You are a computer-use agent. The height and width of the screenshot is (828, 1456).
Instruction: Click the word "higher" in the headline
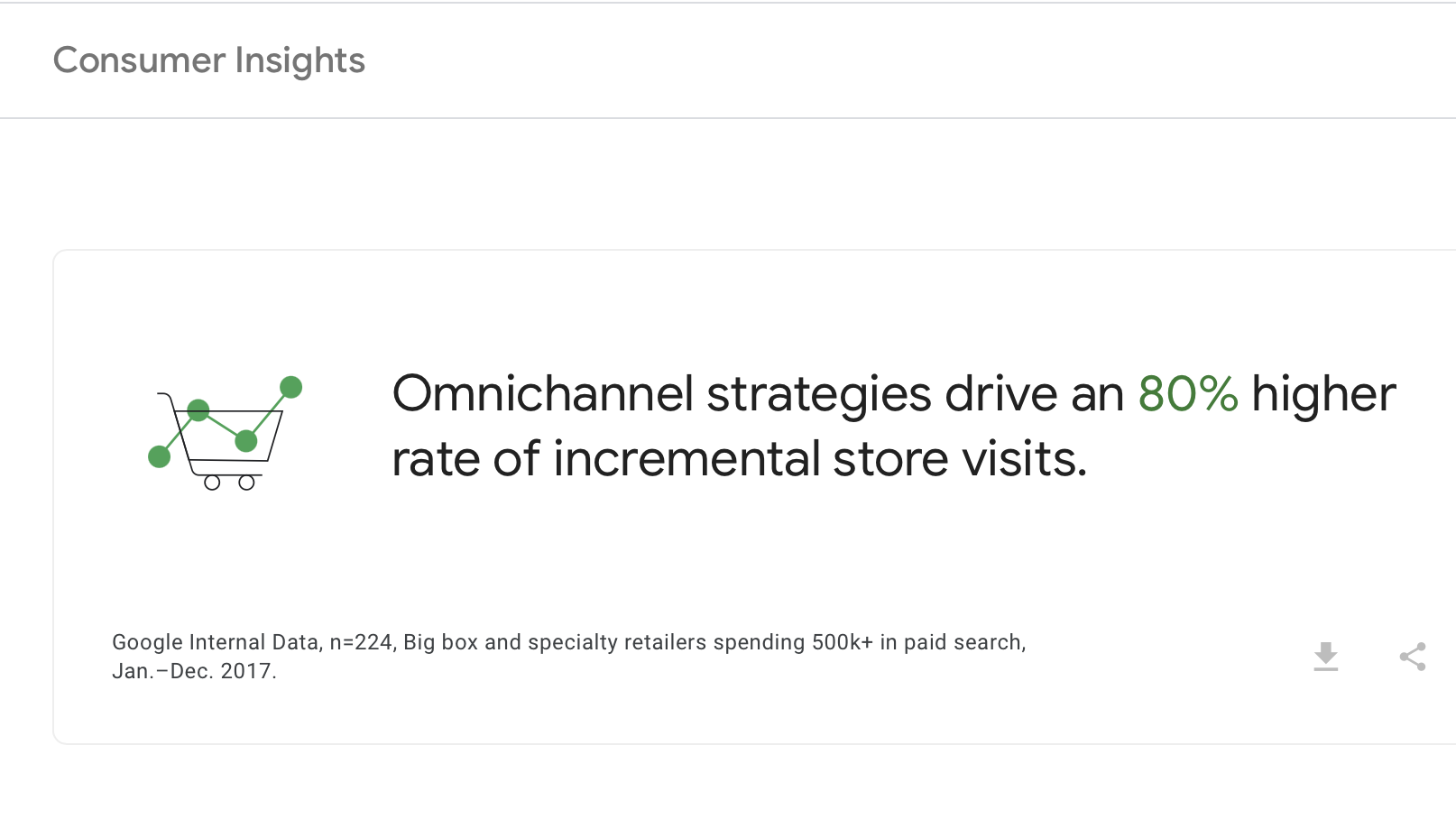[1323, 394]
